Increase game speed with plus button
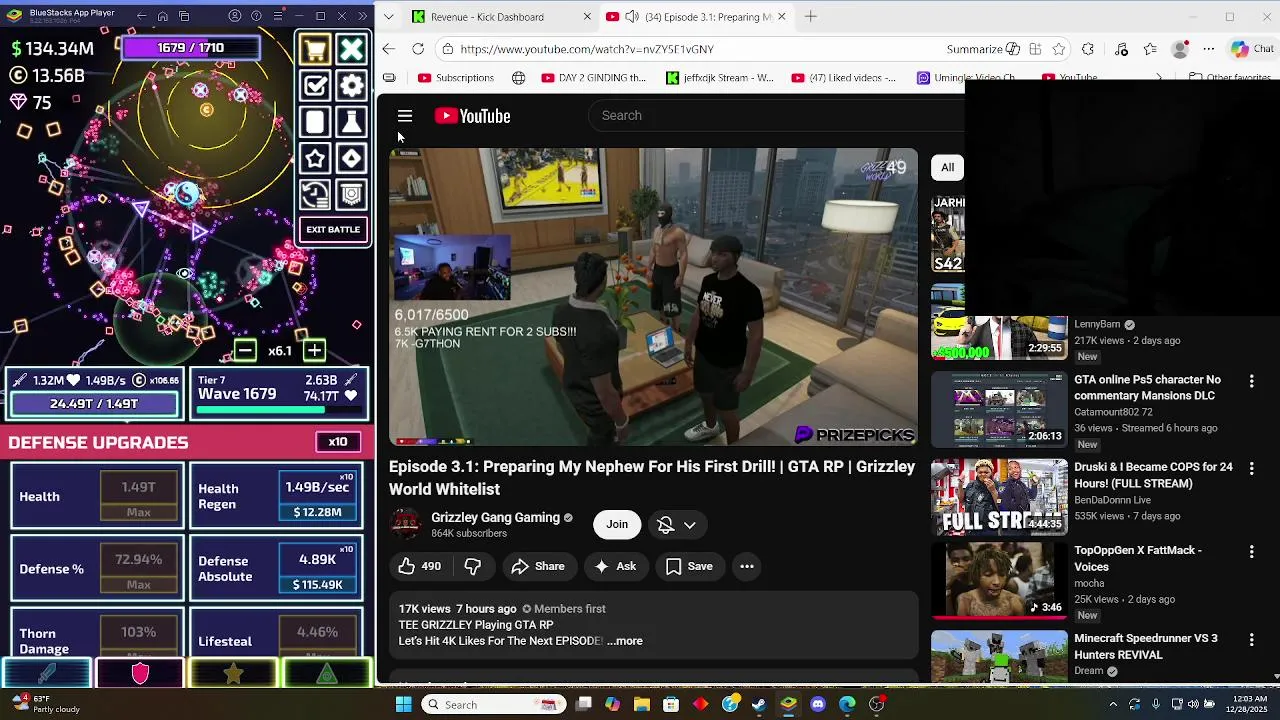 pyautogui.click(x=314, y=350)
